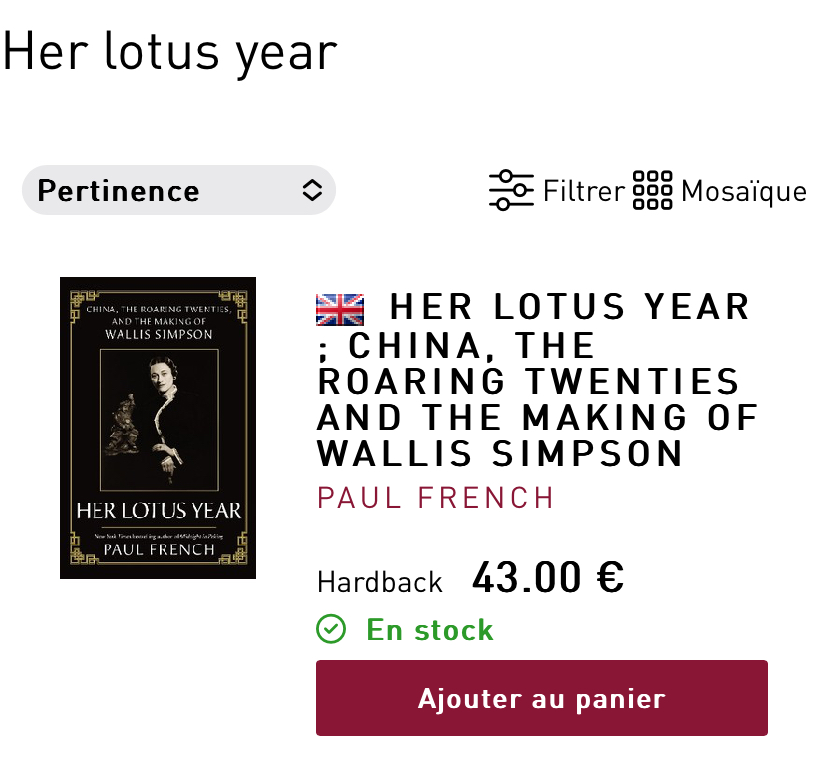Add book to cart with Ajouter au panier
The image size is (828, 782).
click(x=542, y=698)
